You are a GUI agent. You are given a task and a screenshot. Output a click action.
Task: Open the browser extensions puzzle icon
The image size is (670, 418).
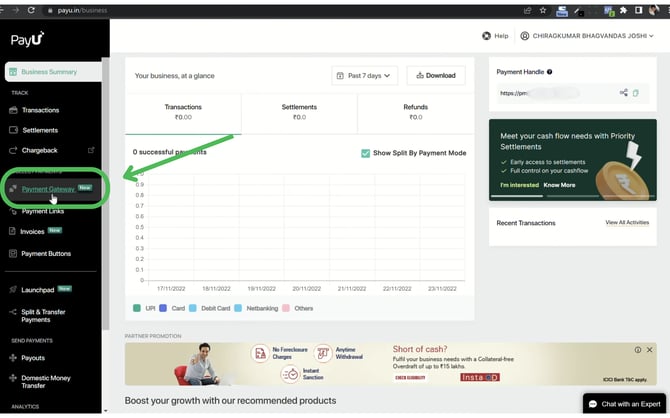(x=623, y=10)
